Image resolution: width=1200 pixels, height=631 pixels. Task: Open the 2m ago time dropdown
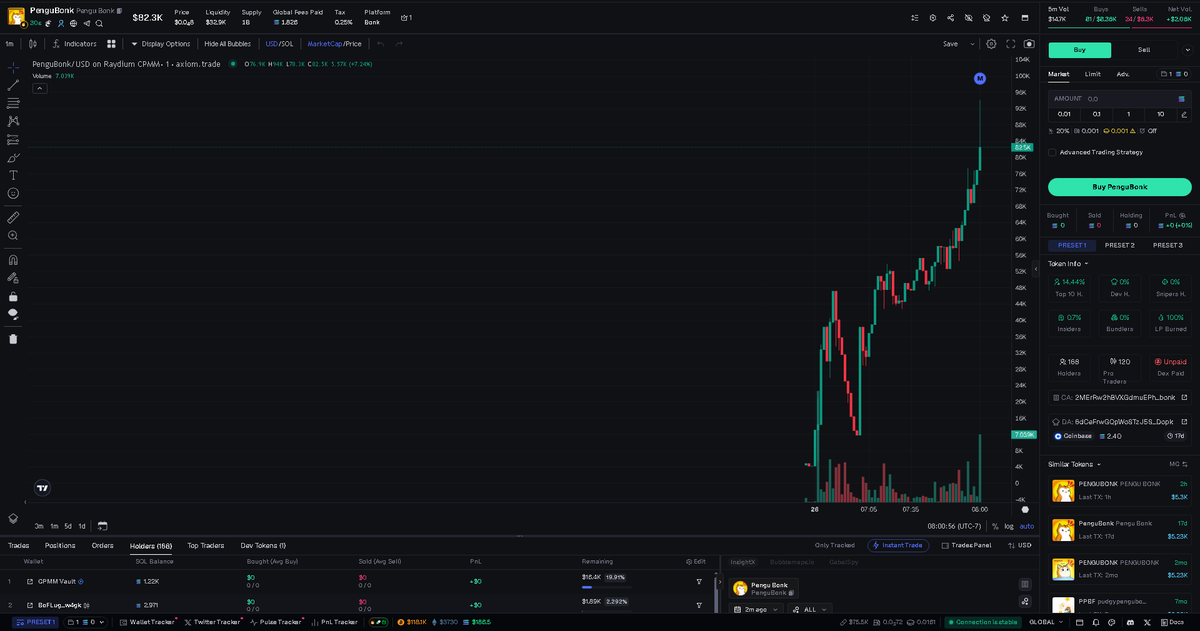756,609
